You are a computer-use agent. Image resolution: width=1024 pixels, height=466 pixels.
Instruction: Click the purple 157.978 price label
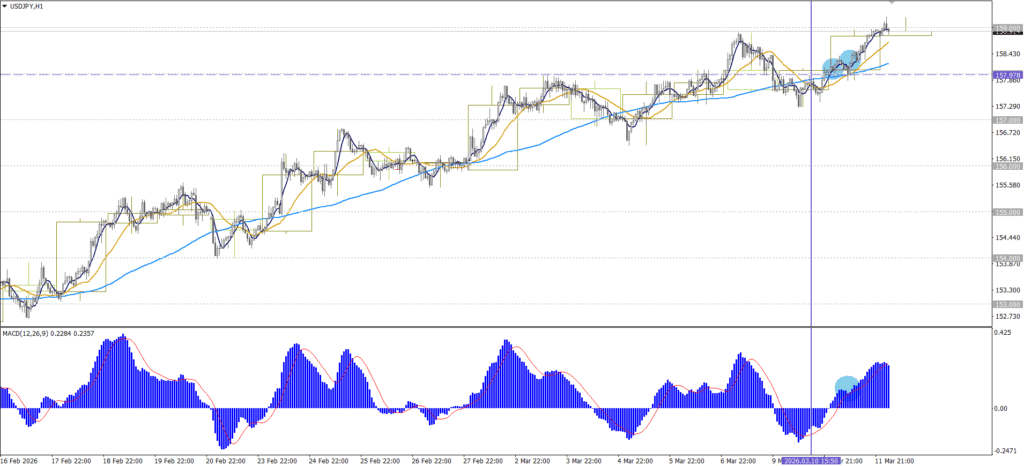[1007, 75]
